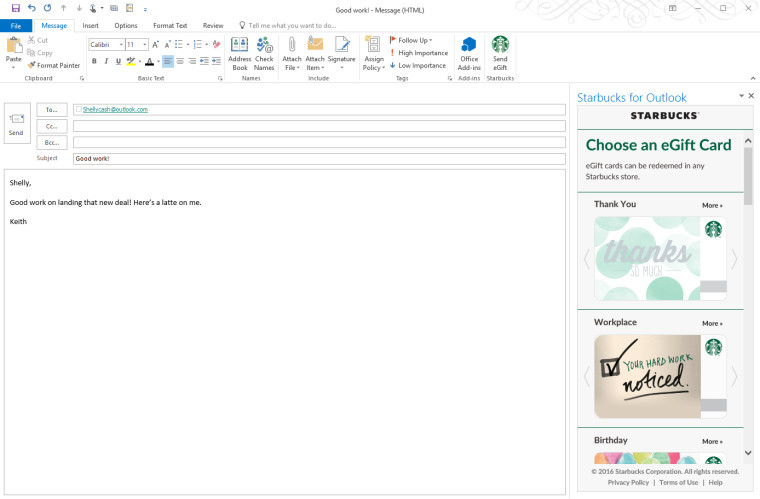The image size is (760, 499).
Task: Switch to the Insert tab
Action: click(90, 26)
